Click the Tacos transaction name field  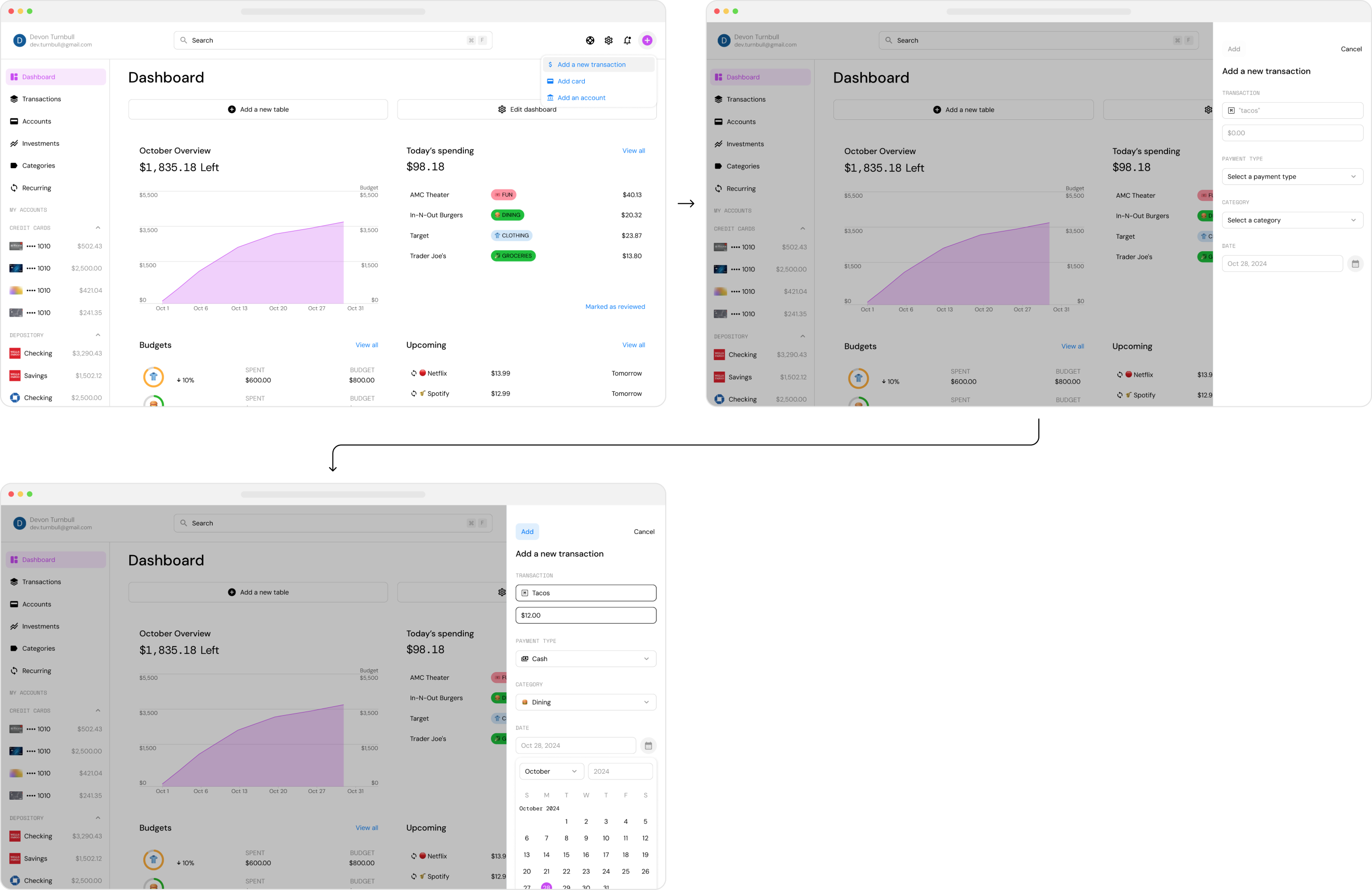point(586,593)
